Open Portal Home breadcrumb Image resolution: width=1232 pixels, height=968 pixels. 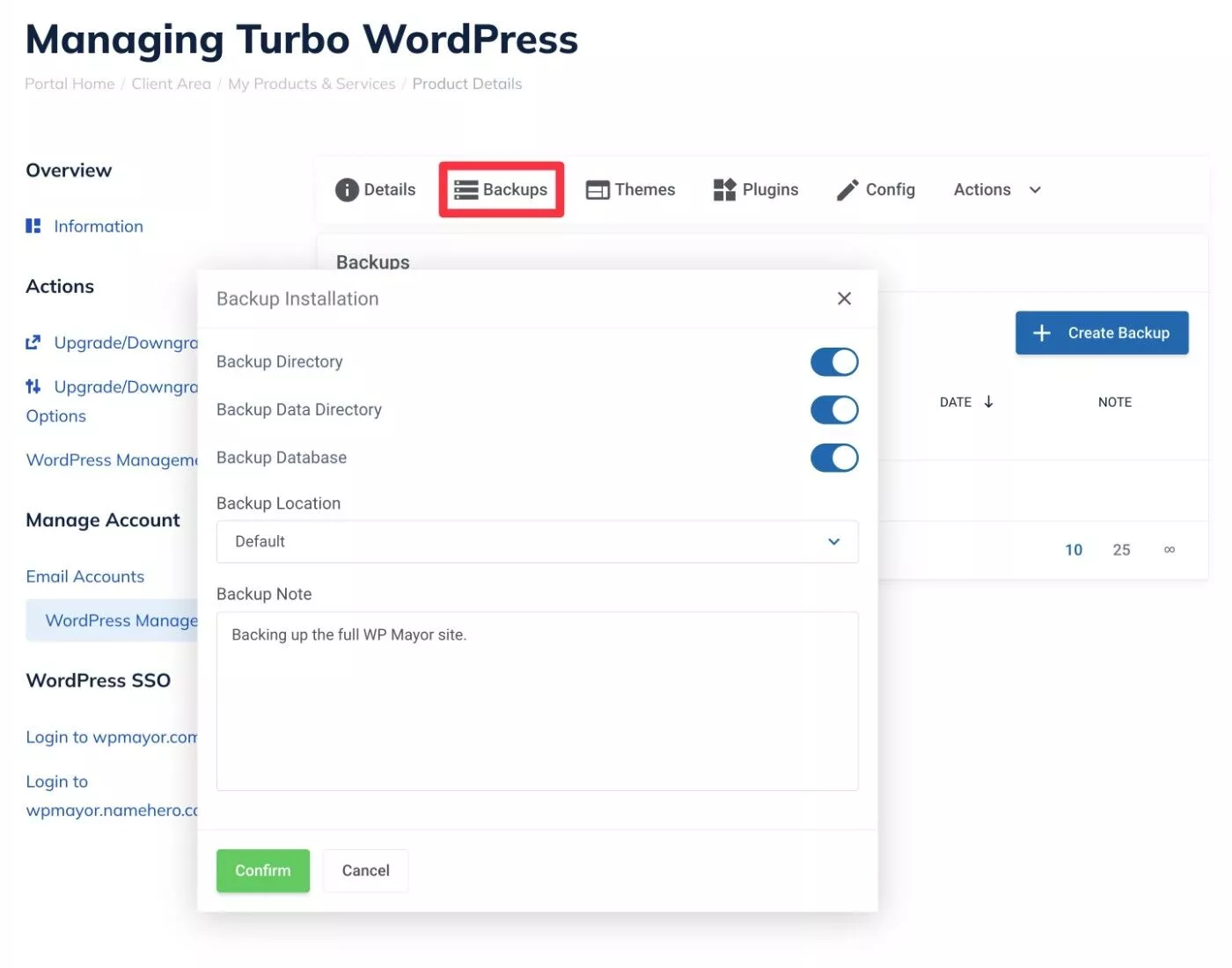pyautogui.click(x=70, y=84)
